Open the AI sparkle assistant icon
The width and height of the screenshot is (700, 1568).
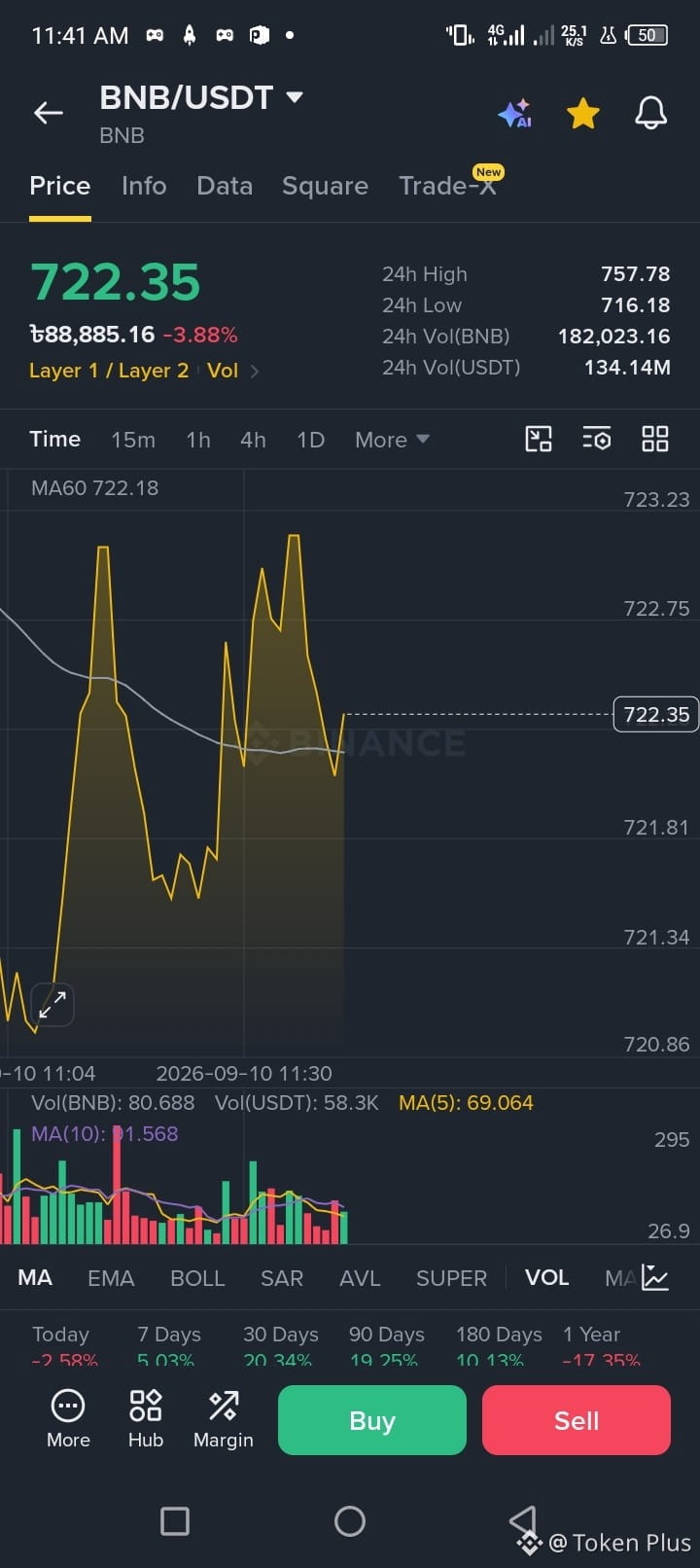[515, 114]
